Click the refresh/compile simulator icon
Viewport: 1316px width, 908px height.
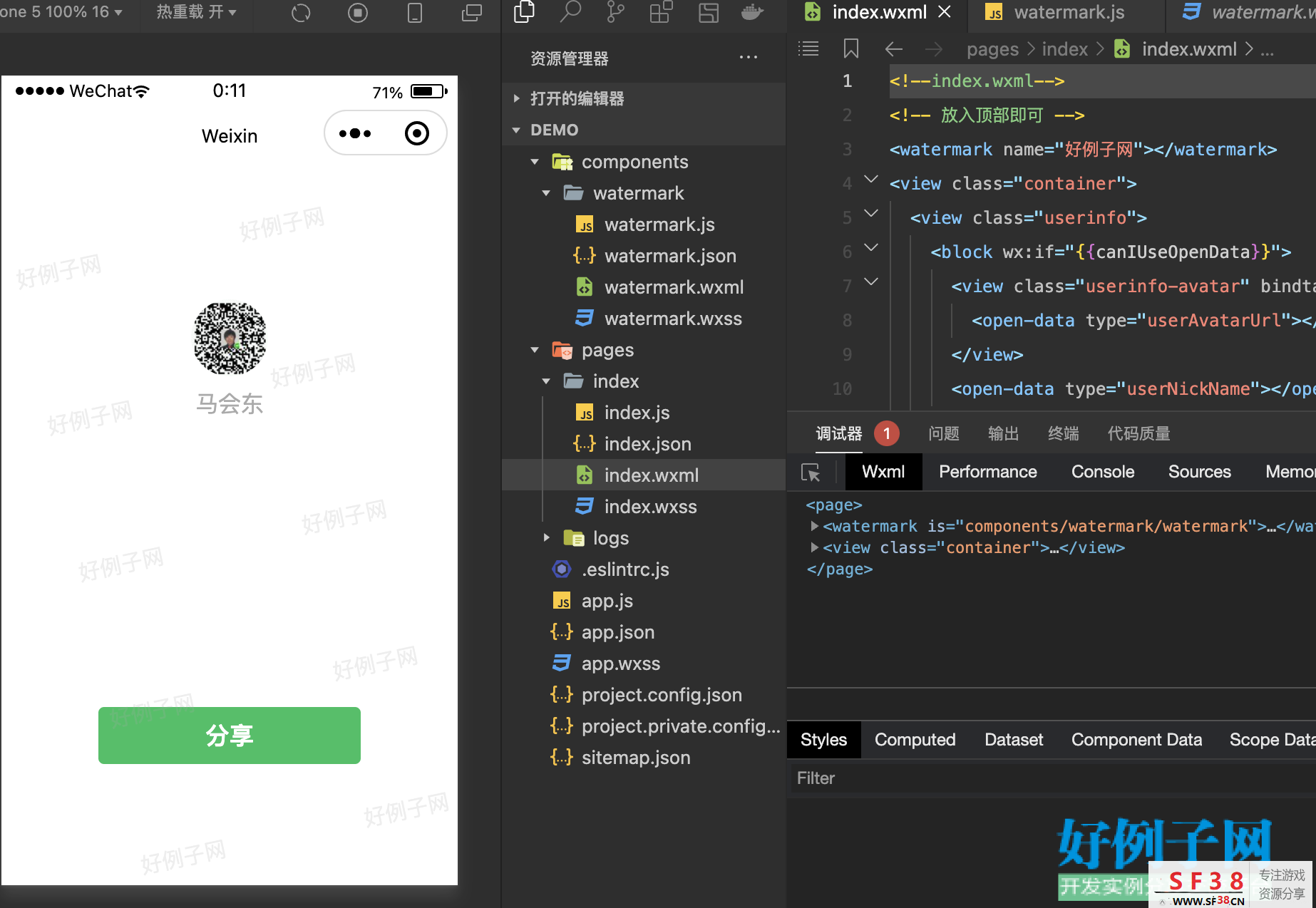click(301, 13)
